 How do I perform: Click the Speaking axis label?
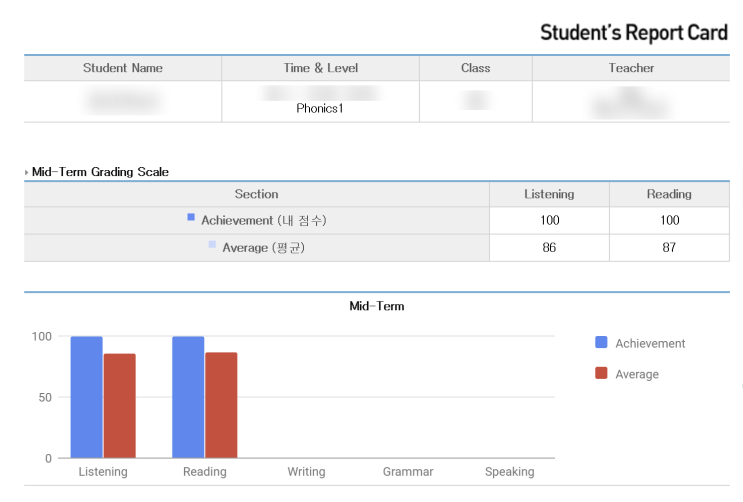click(x=509, y=472)
